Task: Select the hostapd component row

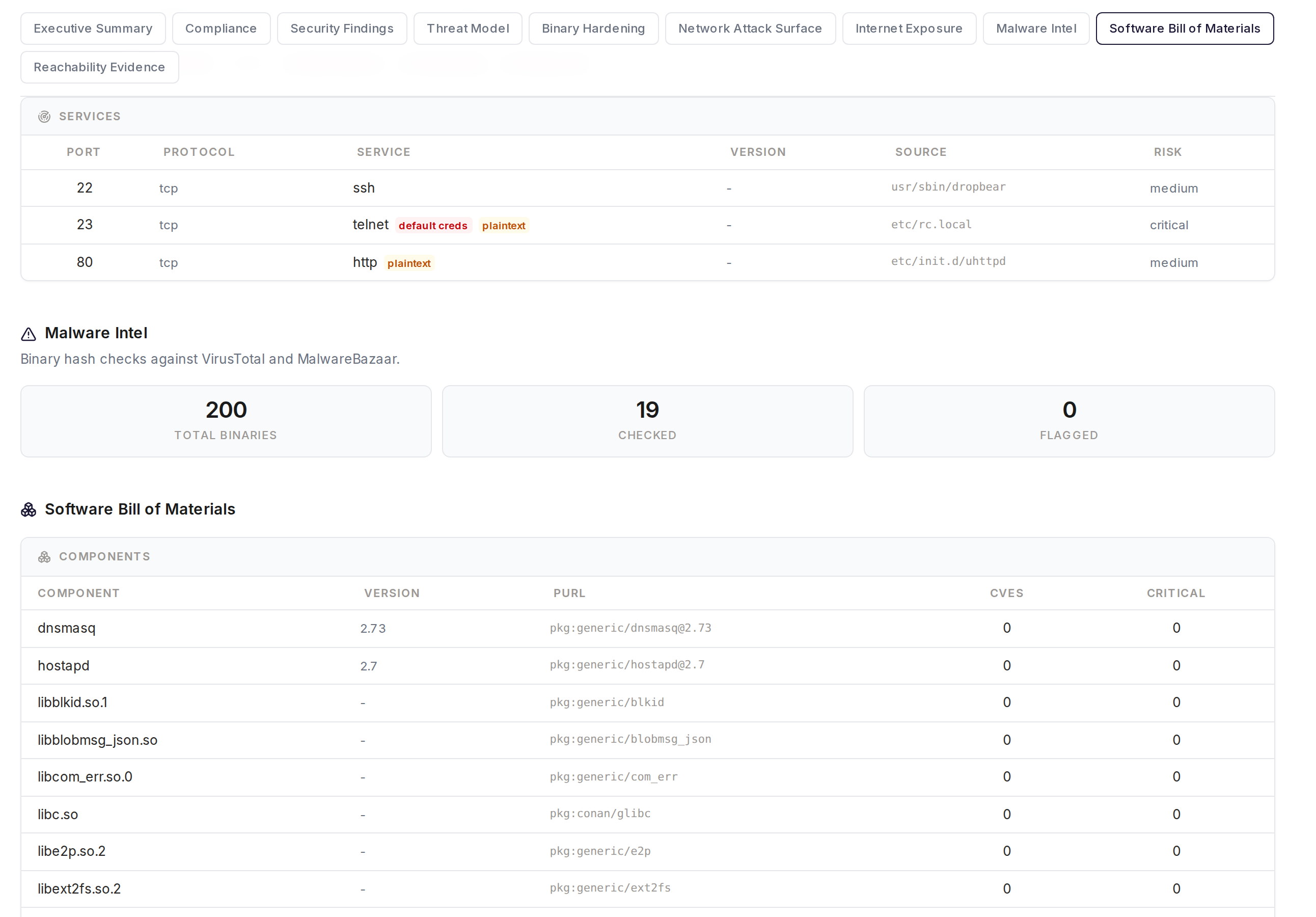Action: (x=648, y=666)
